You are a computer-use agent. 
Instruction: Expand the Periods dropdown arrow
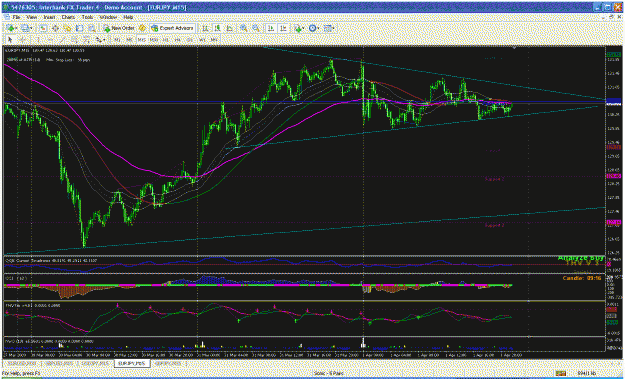click(x=318, y=28)
